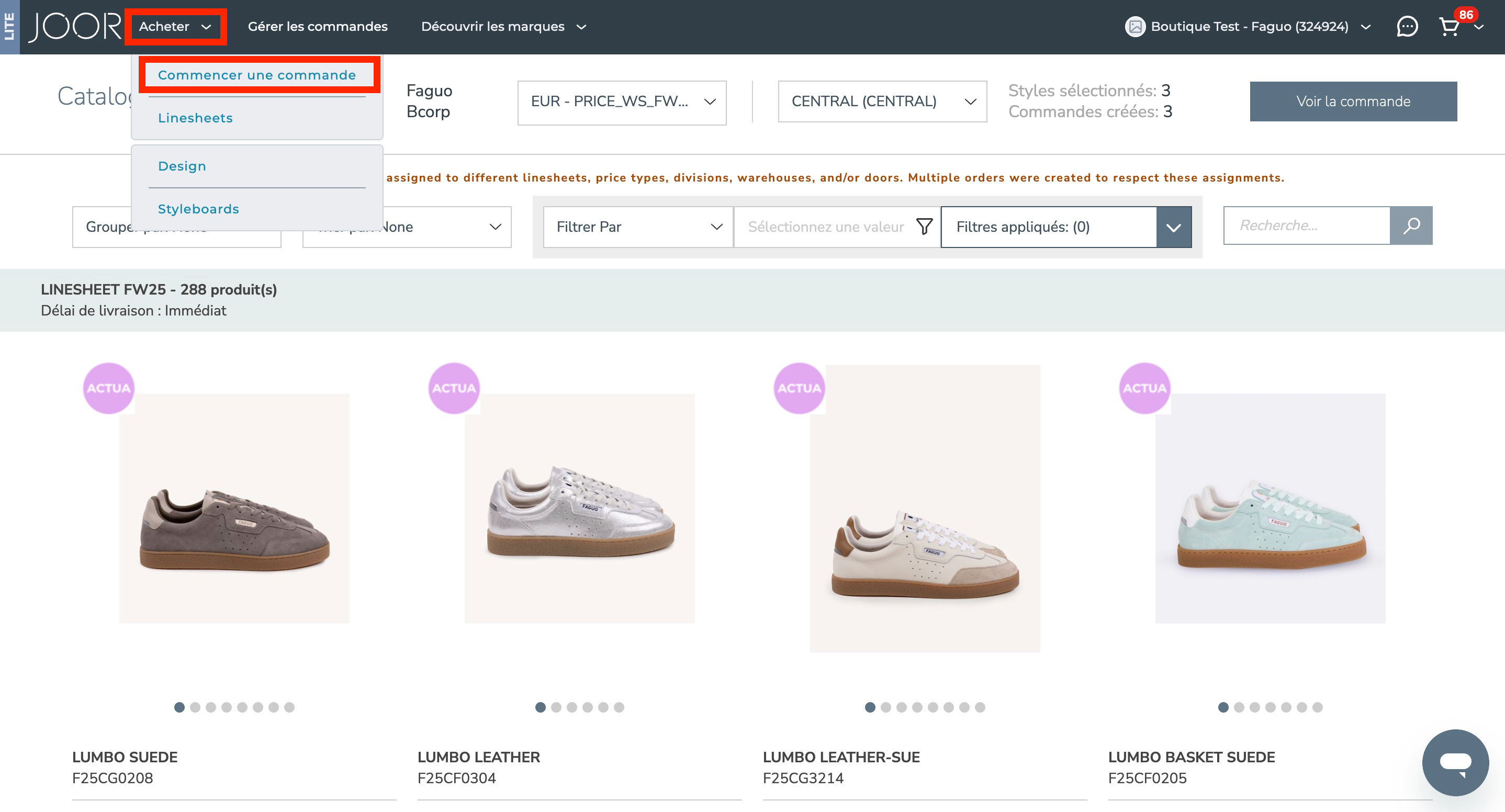Select Commencer une commande menu item
The height and width of the screenshot is (812, 1505).
[256, 75]
